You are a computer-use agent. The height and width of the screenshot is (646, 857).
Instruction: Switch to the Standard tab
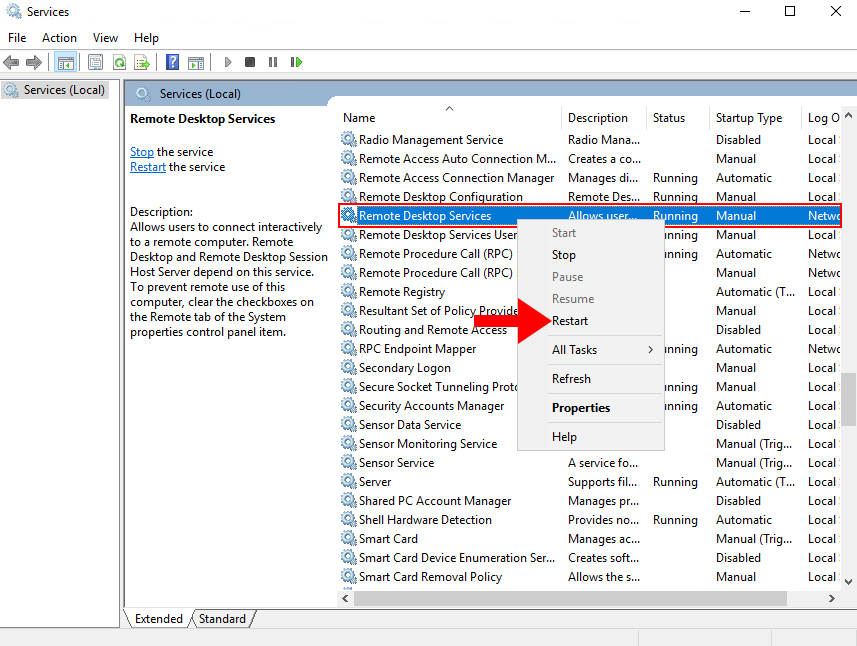click(x=222, y=619)
